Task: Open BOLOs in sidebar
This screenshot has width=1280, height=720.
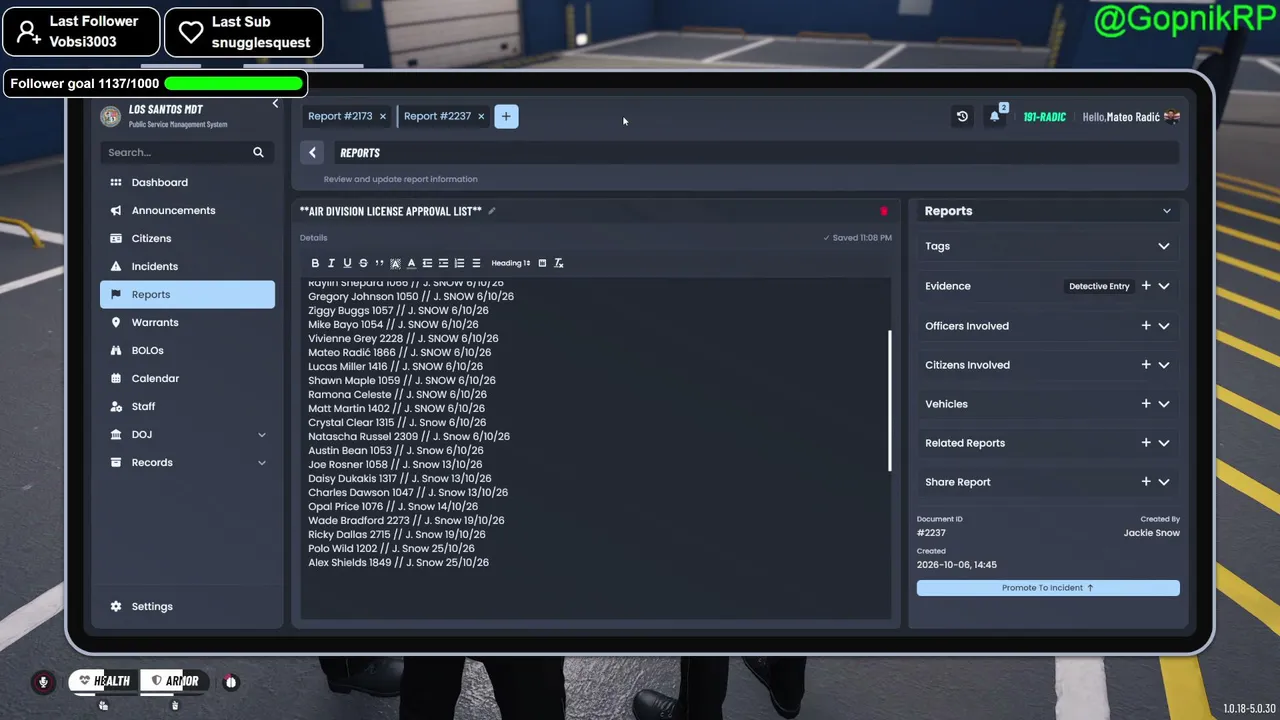Action: coord(187,350)
